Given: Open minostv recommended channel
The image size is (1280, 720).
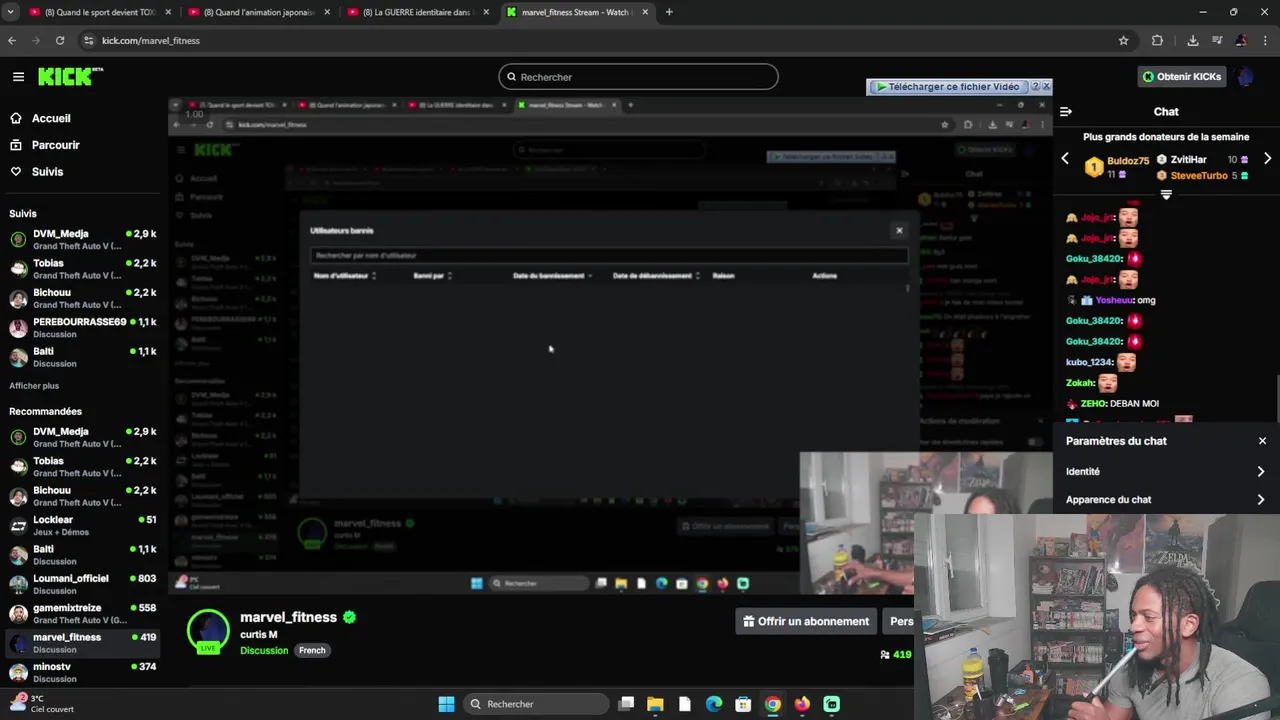Looking at the screenshot, I should (x=83, y=672).
